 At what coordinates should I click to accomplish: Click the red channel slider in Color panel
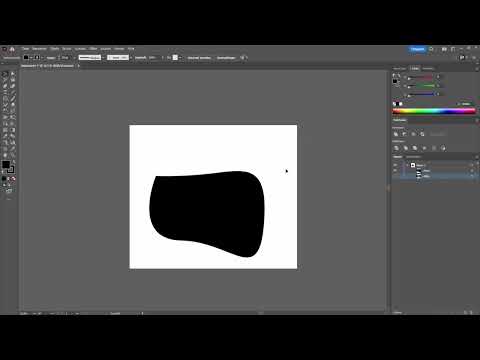click(421, 77)
